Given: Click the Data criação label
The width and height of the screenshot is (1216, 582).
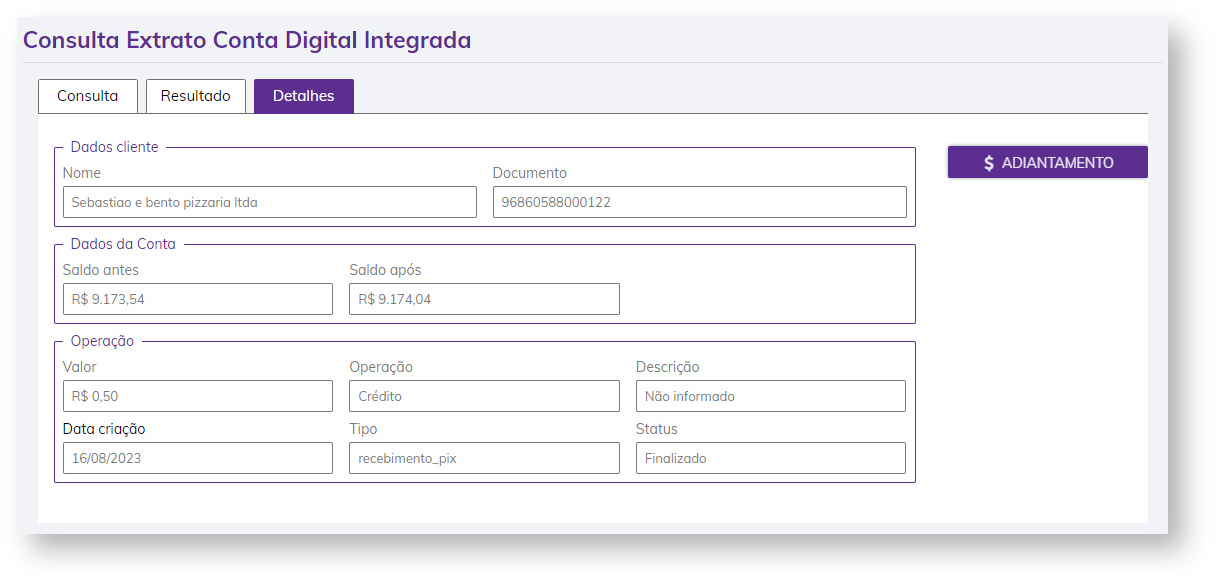Looking at the screenshot, I should click(x=104, y=429).
